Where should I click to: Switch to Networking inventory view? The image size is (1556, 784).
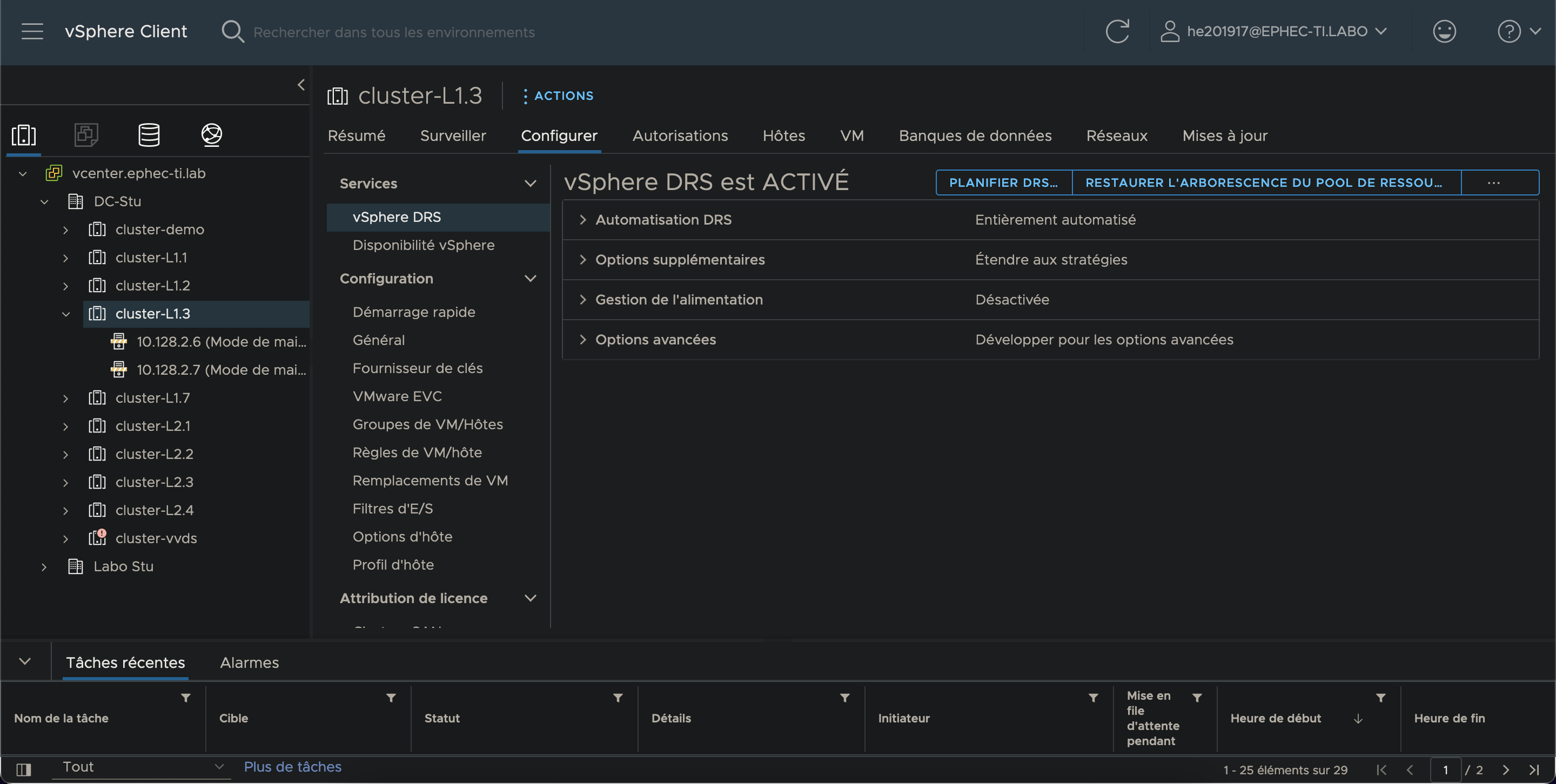coord(211,134)
